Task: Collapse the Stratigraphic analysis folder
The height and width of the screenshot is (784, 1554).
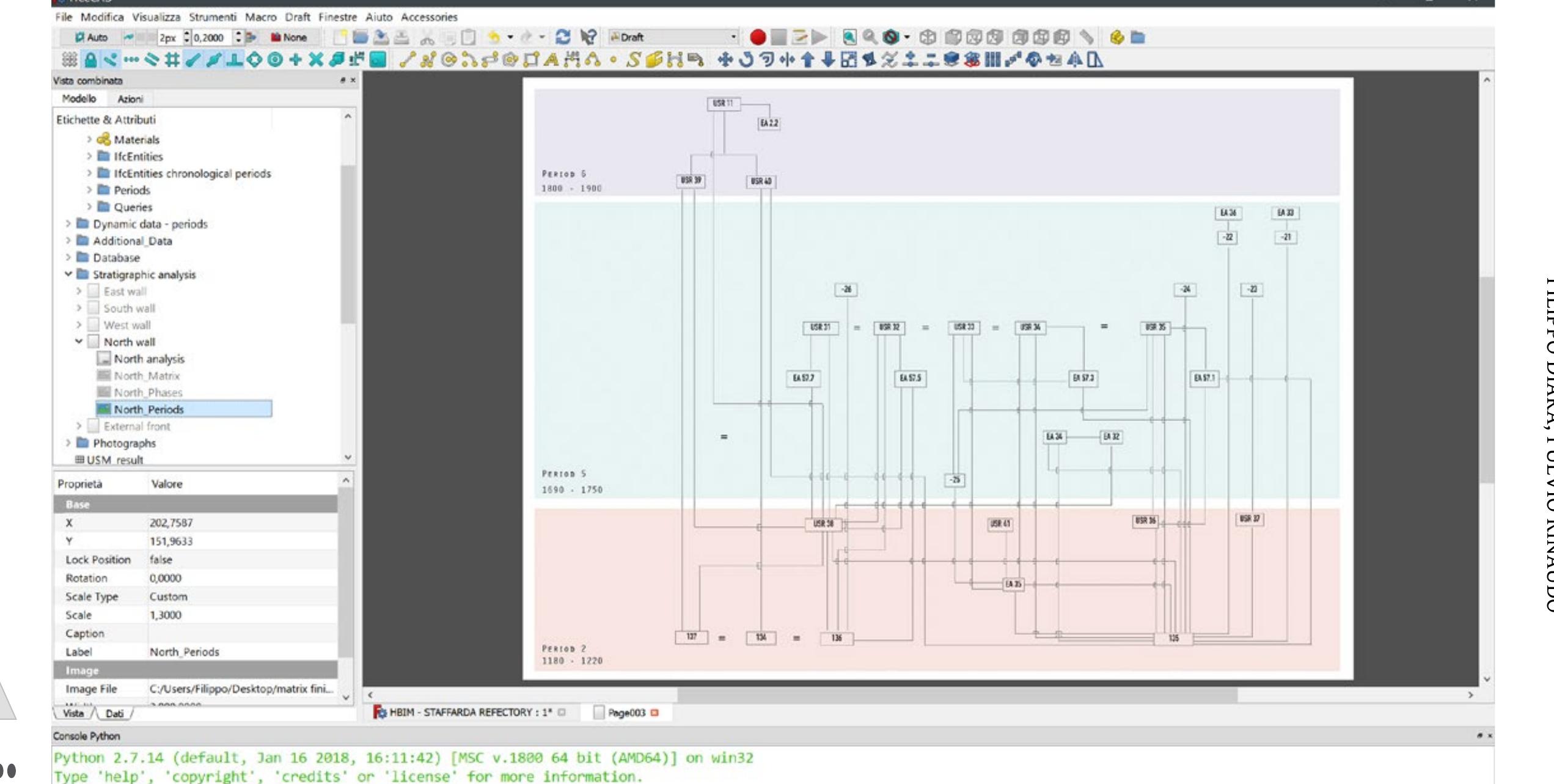Action: pyautogui.click(x=68, y=274)
